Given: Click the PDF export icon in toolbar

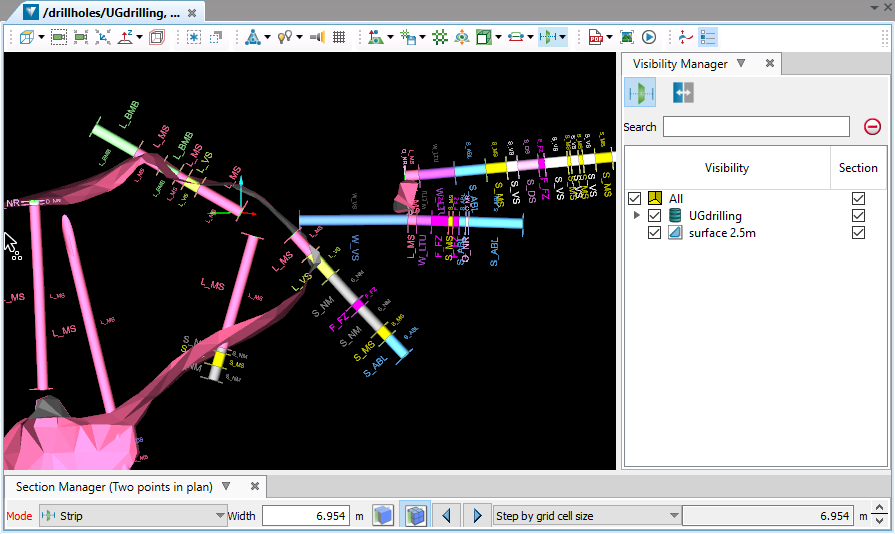Looking at the screenshot, I should pos(596,37).
